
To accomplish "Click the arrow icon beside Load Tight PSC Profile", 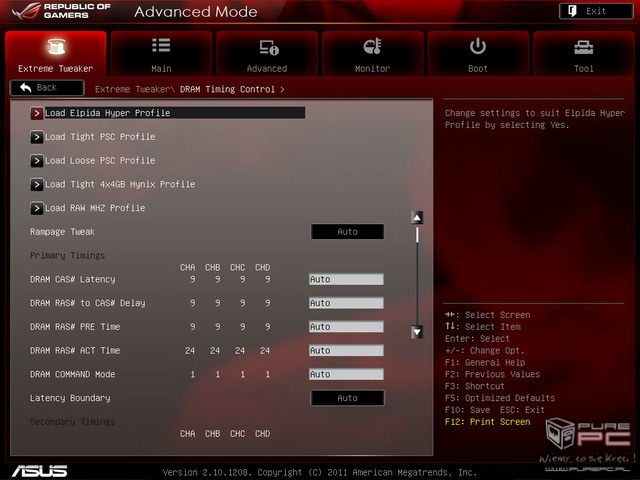I will pos(37,137).
